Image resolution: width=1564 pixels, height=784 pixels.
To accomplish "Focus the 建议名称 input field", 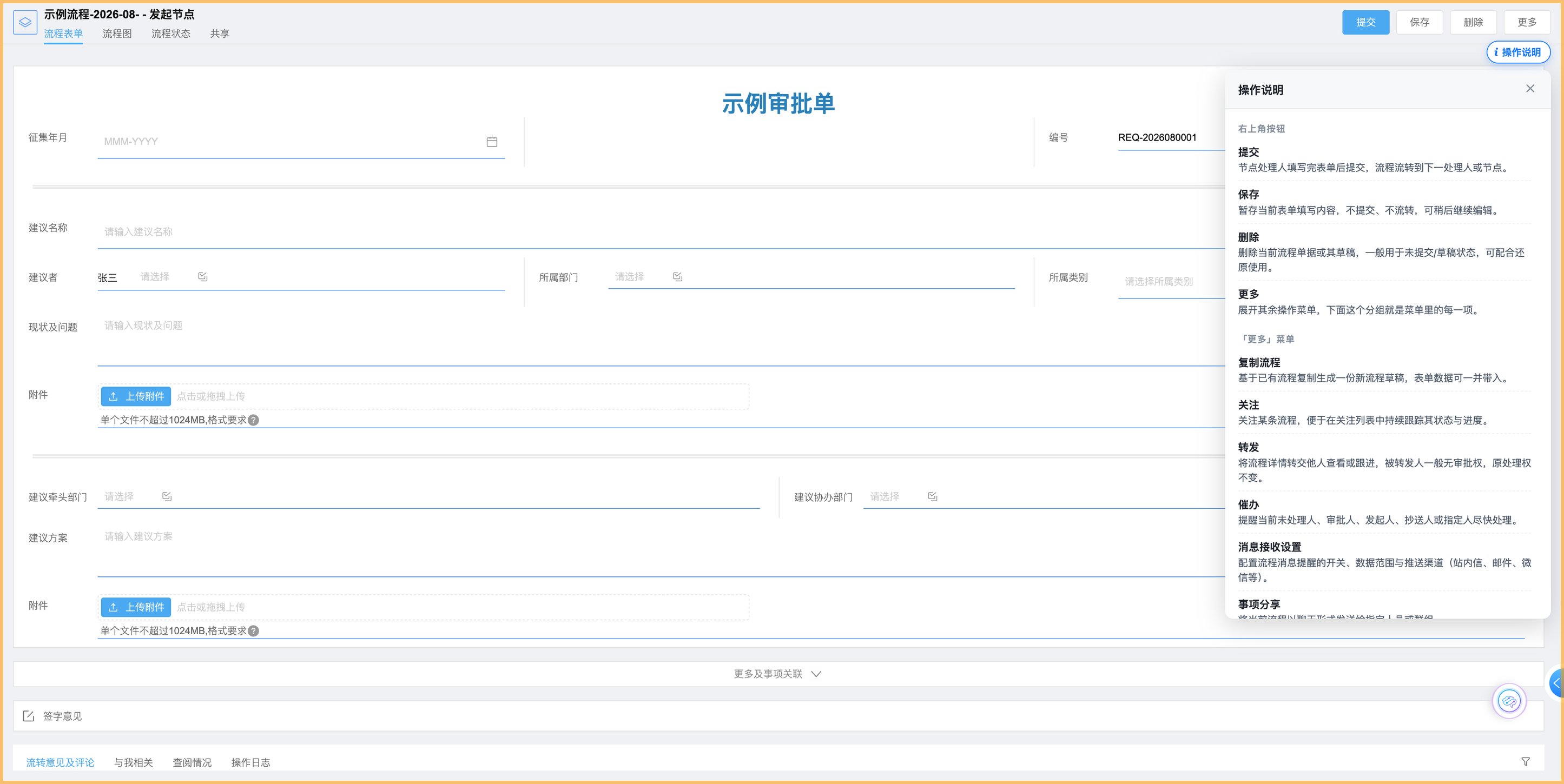I will 661,232.
